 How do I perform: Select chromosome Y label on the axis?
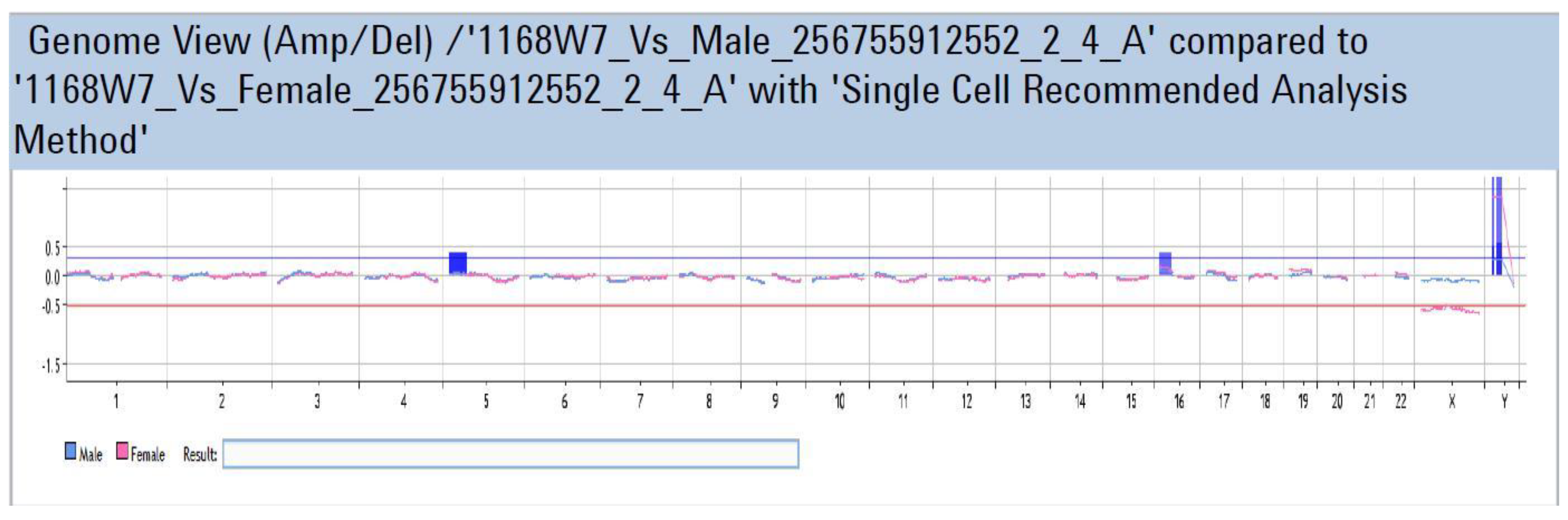[x=1505, y=401]
